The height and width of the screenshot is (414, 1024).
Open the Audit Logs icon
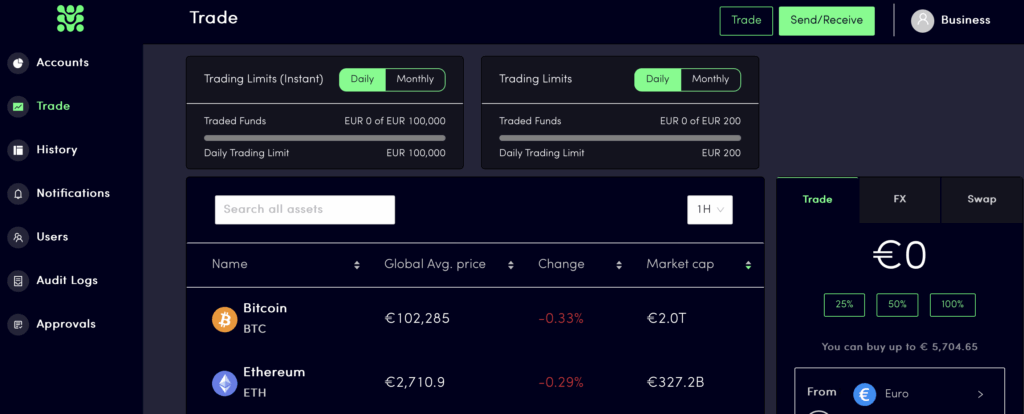click(x=18, y=281)
